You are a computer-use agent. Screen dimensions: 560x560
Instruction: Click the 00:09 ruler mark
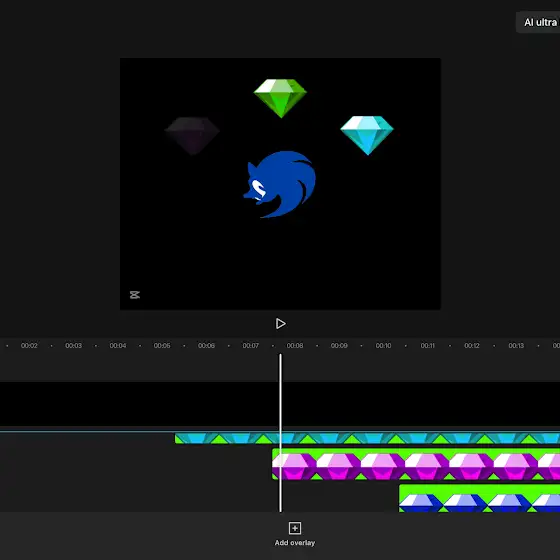tap(339, 345)
